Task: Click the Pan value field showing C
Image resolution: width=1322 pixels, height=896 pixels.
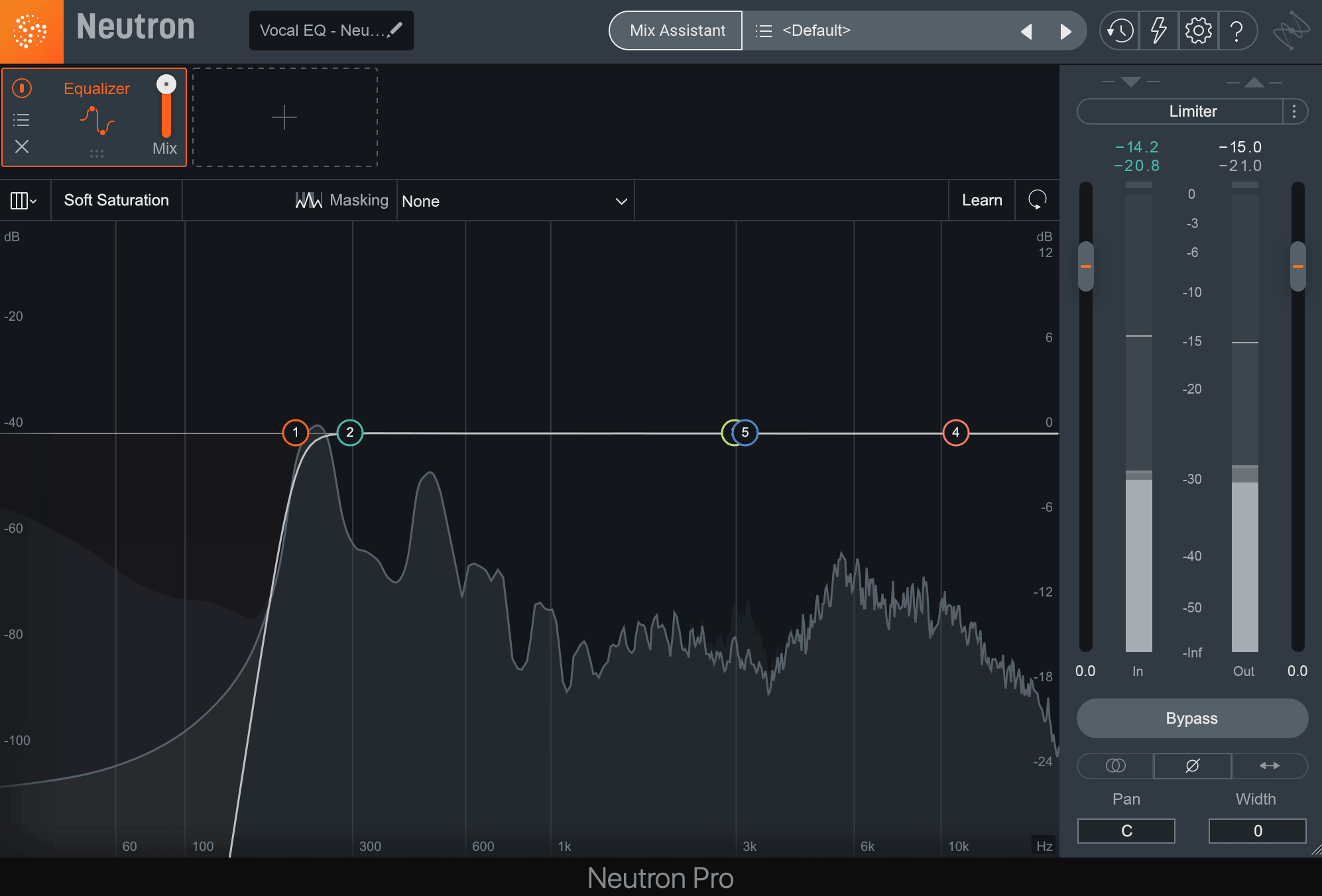Action: (1126, 831)
